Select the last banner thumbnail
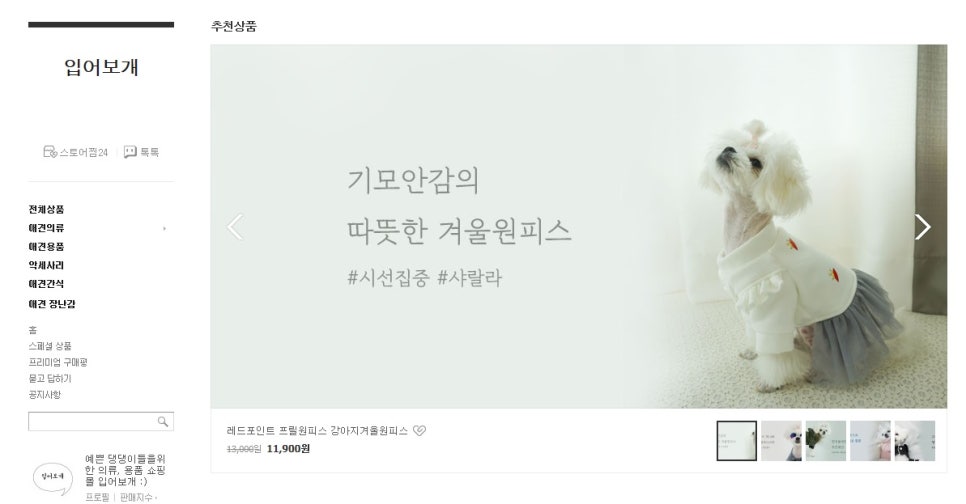The image size is (966, 504). (x=915, y=441)
